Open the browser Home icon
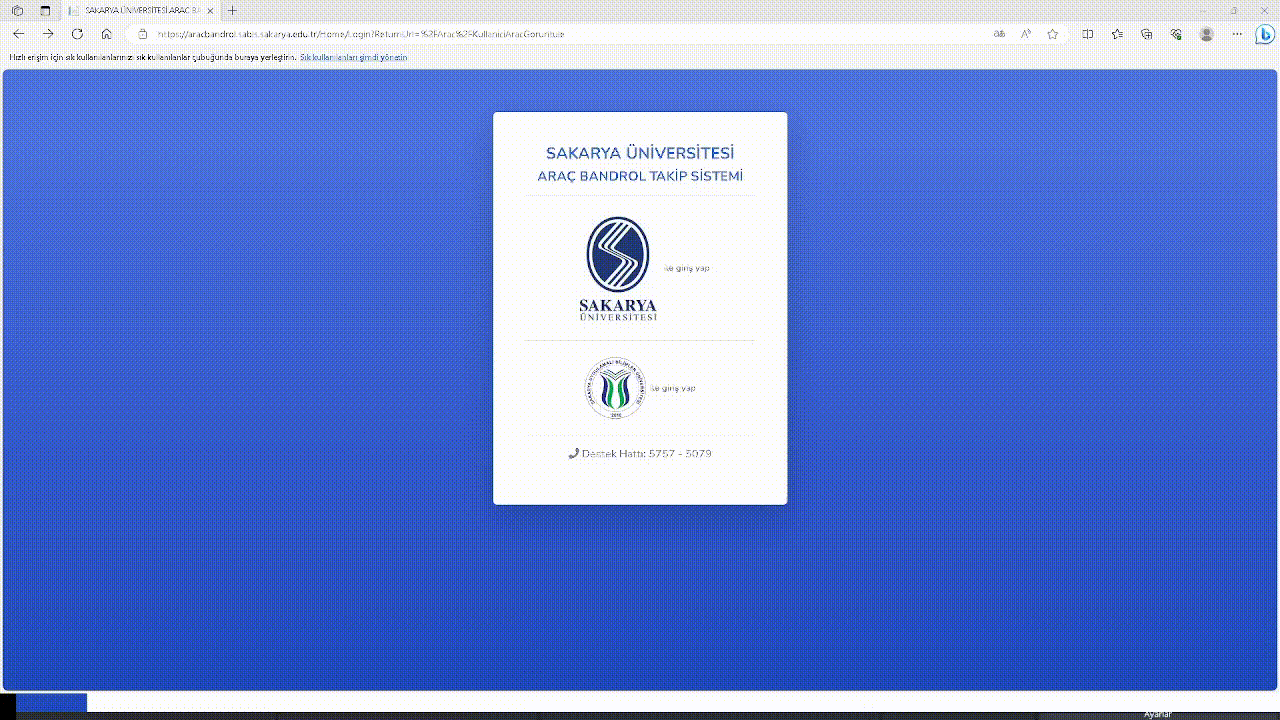 [106, 34]
